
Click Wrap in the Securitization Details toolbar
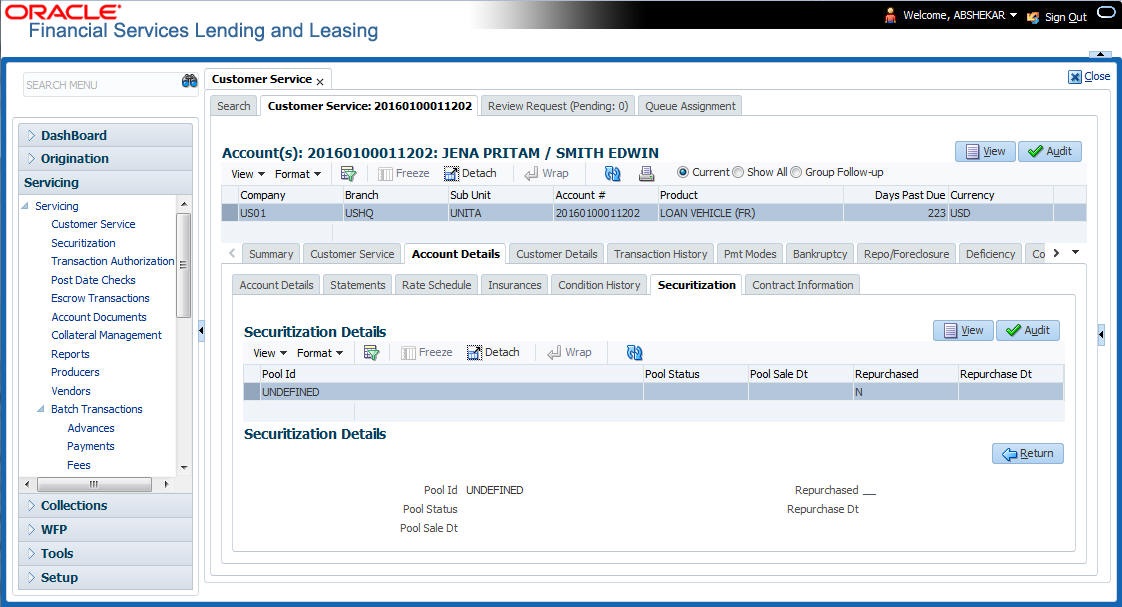(x=570, y=352)
